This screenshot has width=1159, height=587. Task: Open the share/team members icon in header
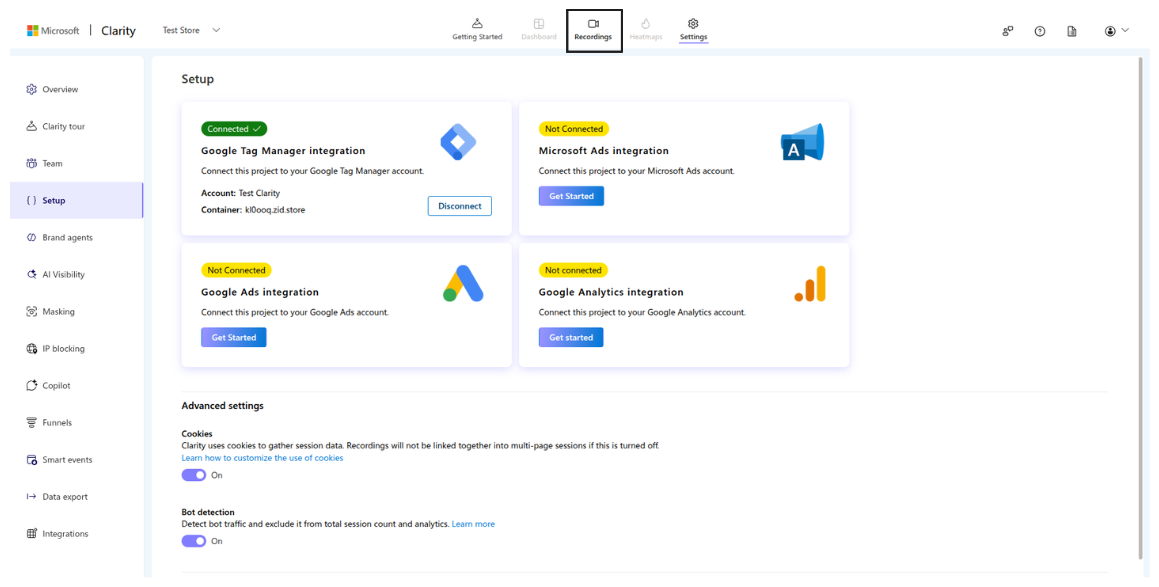pos(1007,31)
